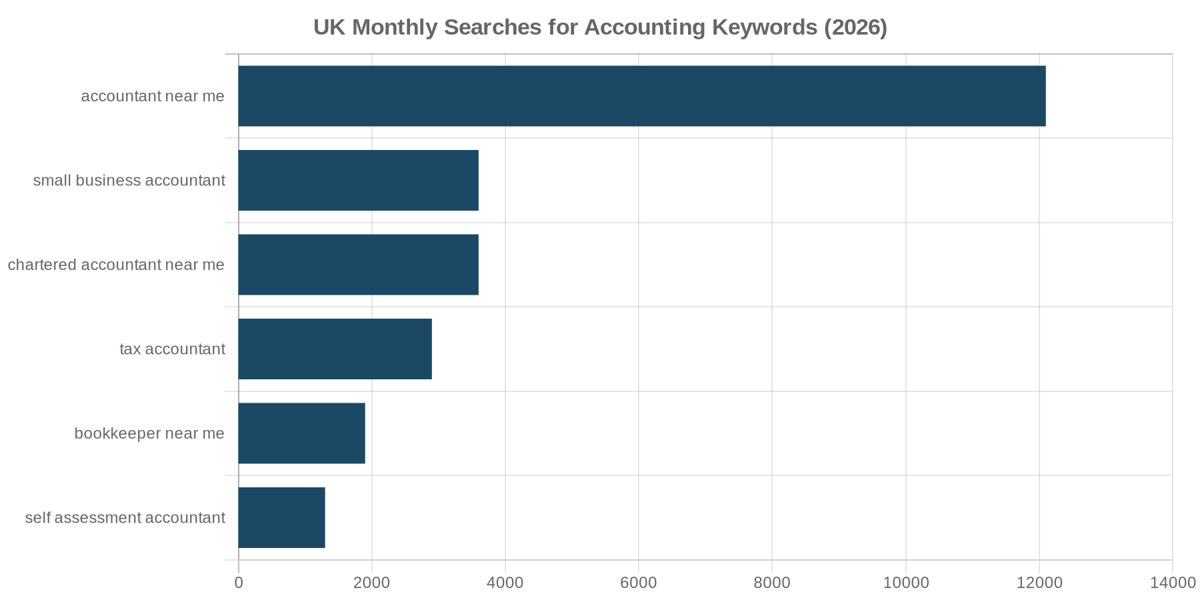Click the 14000 tick label
This screenshot has height=600, width=1200.
(1173, 582)
